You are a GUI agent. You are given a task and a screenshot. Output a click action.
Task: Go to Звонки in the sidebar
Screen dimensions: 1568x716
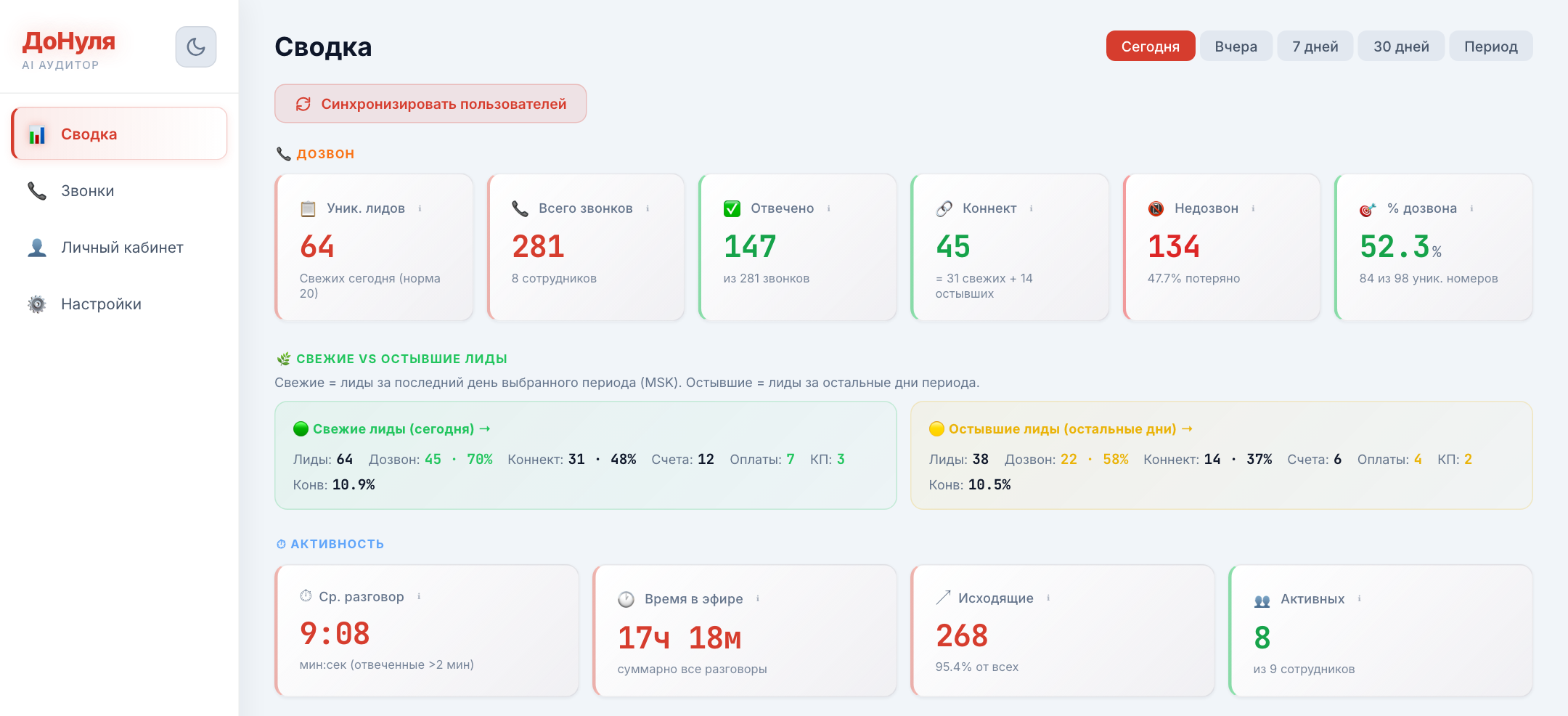(119, 190)
